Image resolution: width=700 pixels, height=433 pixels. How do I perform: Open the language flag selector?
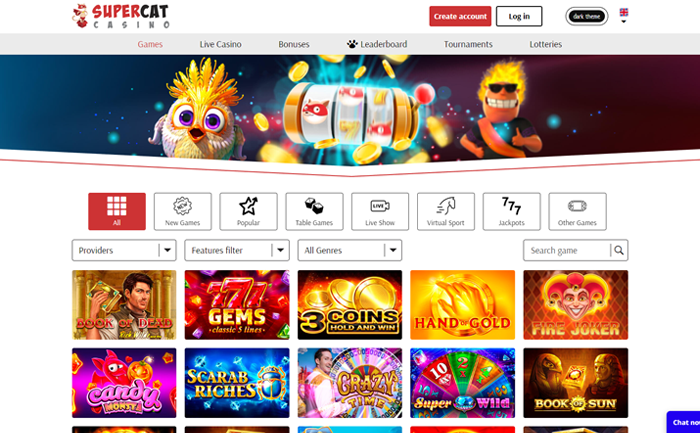[624, 15]
